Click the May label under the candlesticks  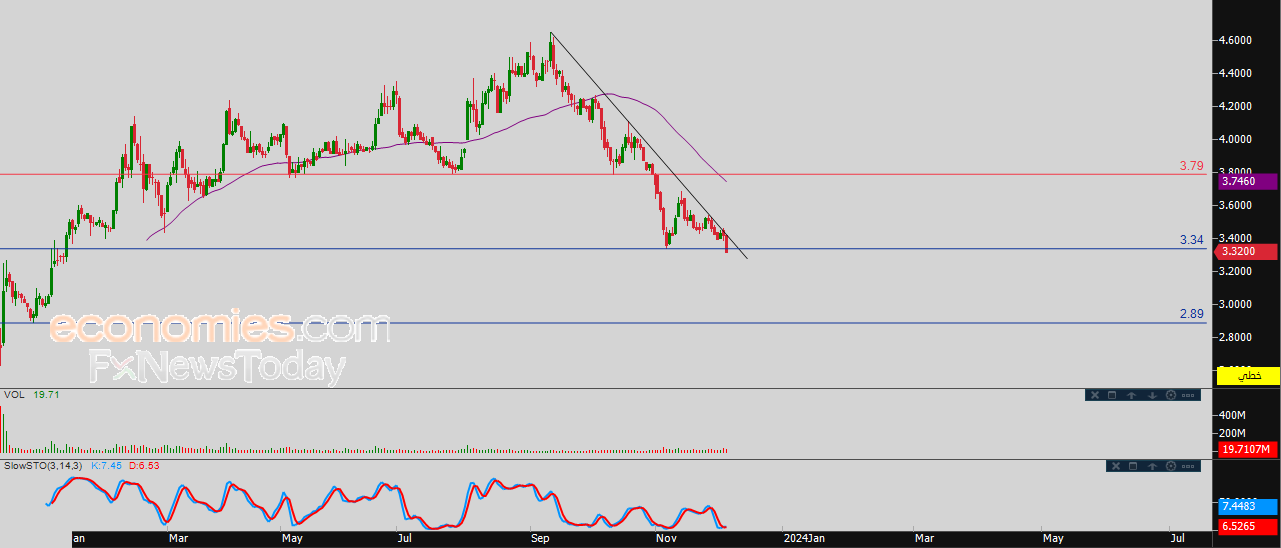click(292, 539)
